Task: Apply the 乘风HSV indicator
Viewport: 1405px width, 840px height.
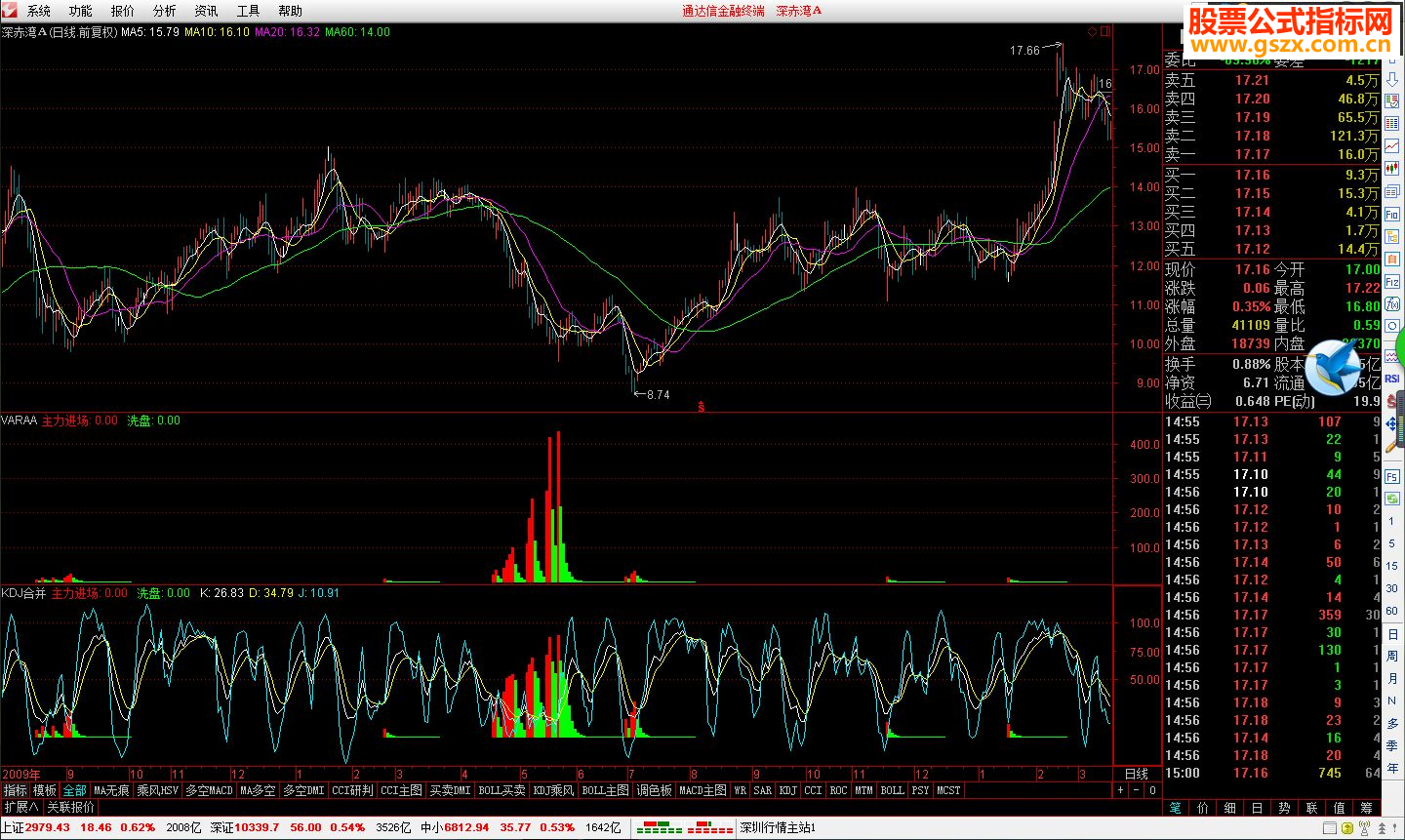Action: coord(158,790)
